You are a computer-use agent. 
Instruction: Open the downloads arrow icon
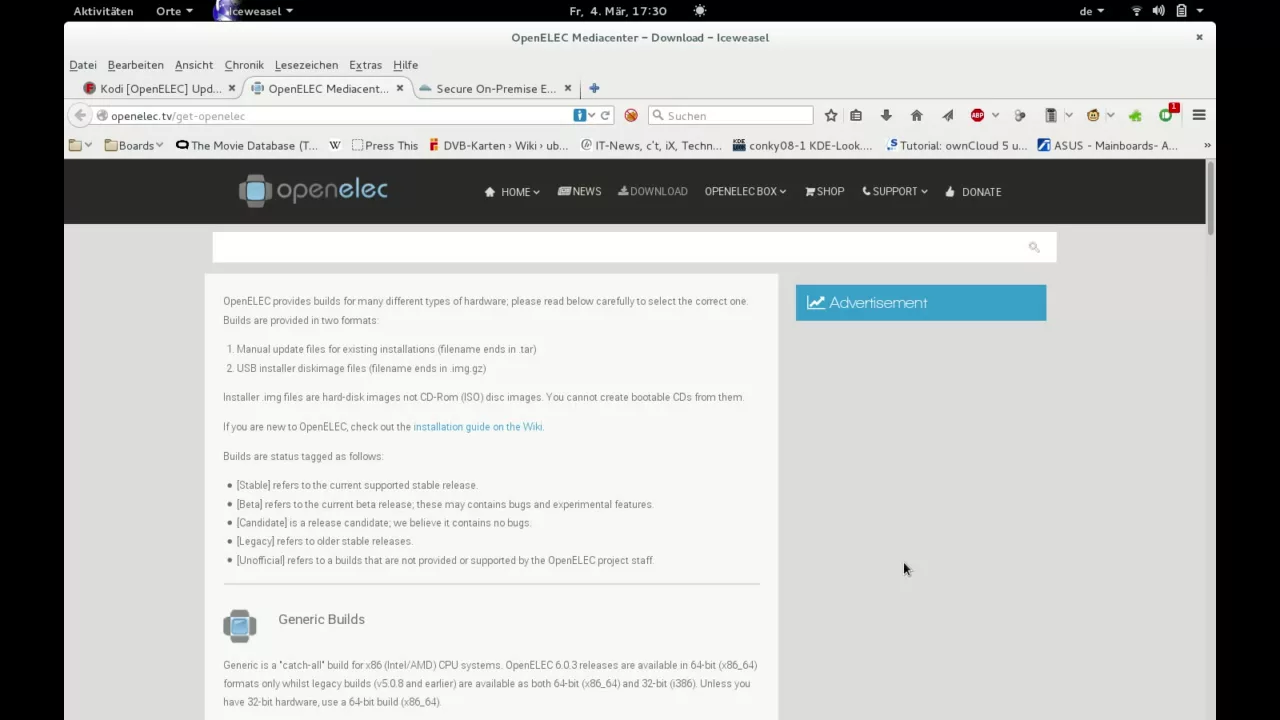[886, 115]
